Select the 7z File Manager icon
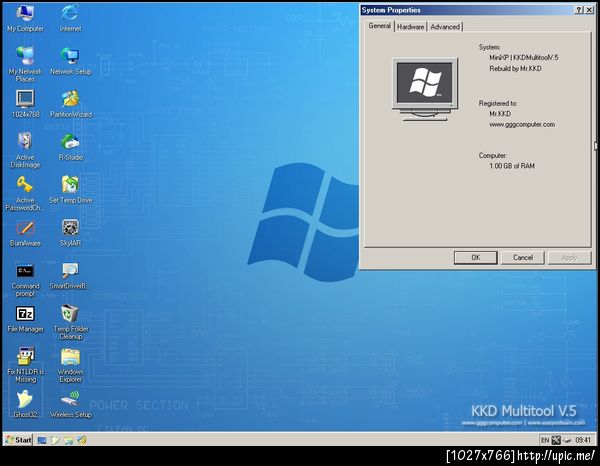The height and width of the screenshot is (466, 600). point(25,318)
